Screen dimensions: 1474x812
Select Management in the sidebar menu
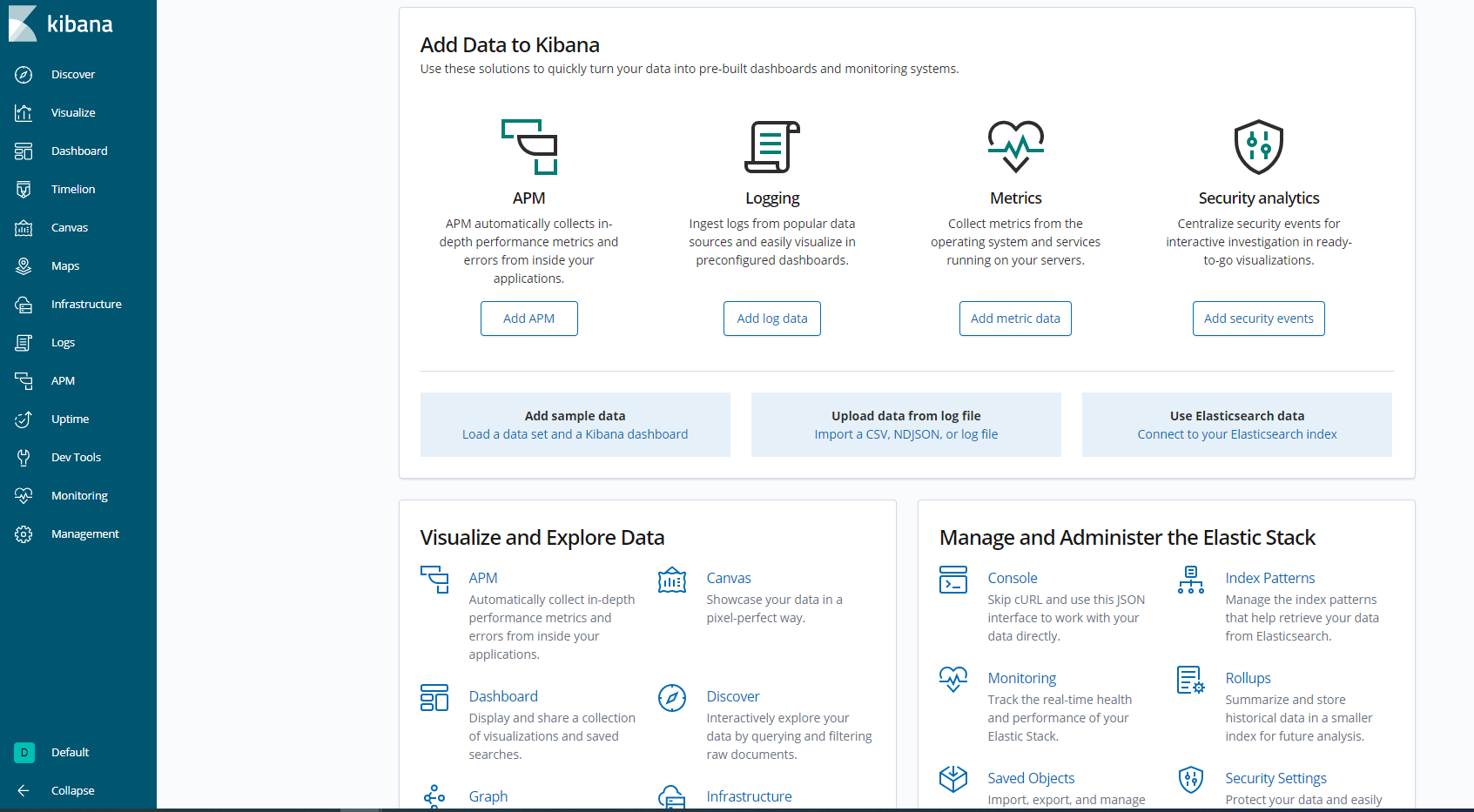click(x=85, y=534)
